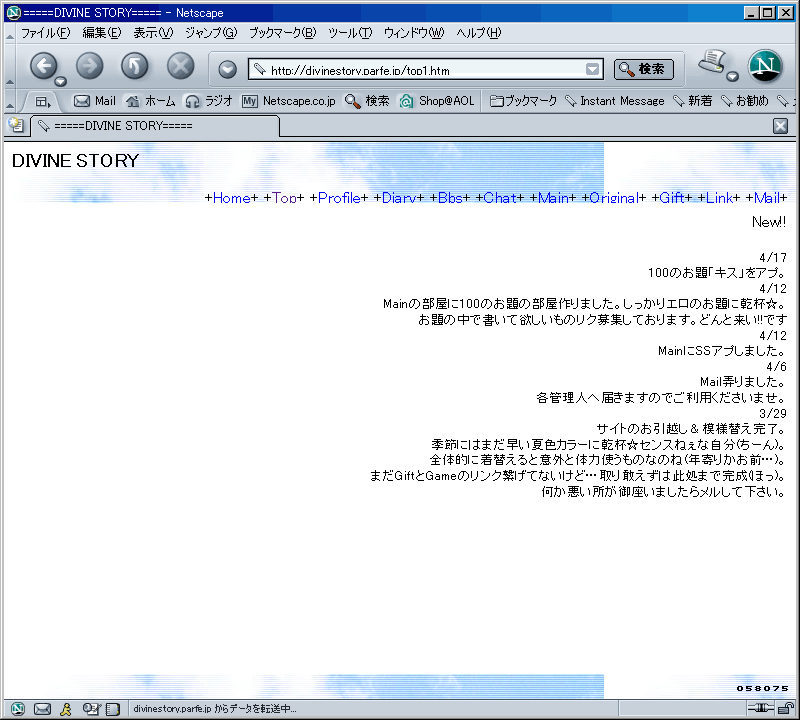Open the ブックマーク bookmarks folder
This screenshot has height=720, width=800.
tap(523, 101)
